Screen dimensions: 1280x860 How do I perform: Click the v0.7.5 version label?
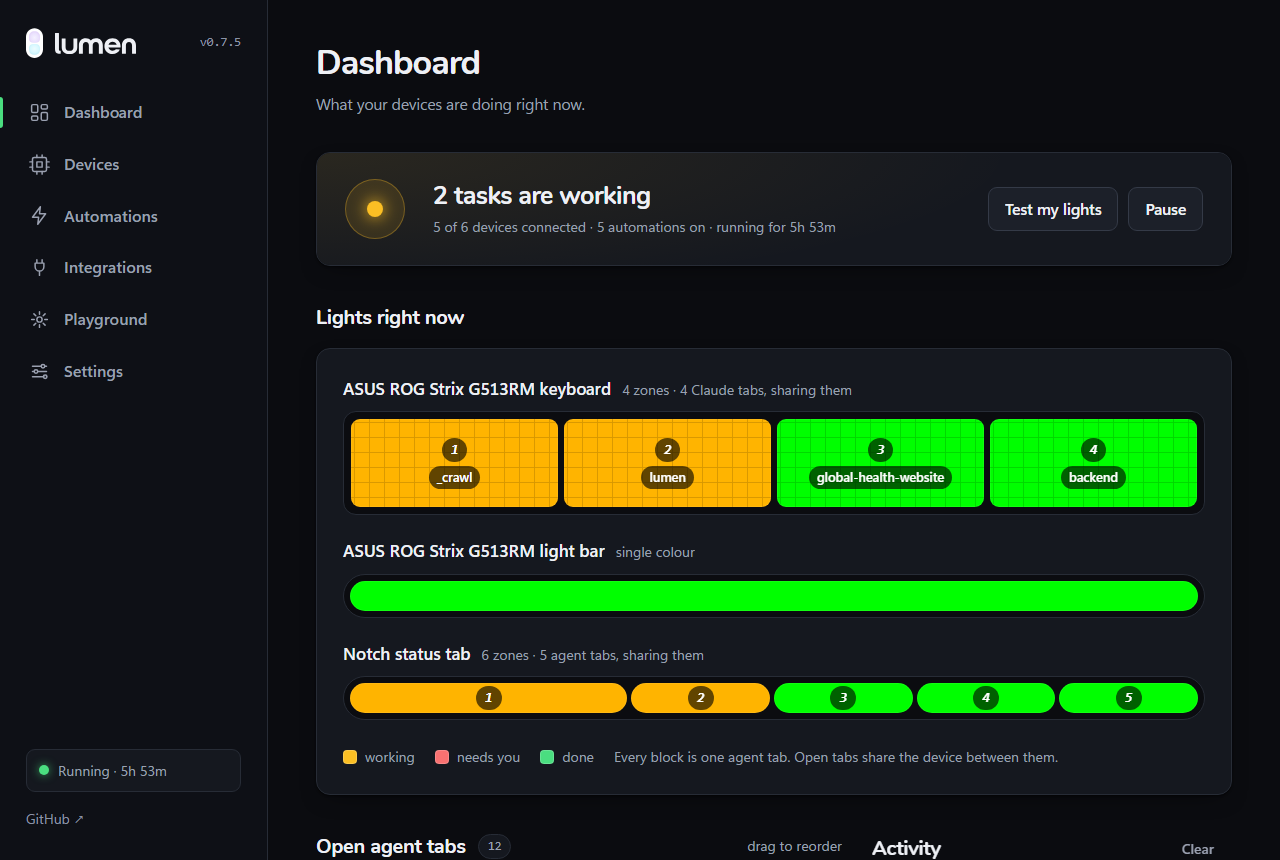[x=220, y=43]
